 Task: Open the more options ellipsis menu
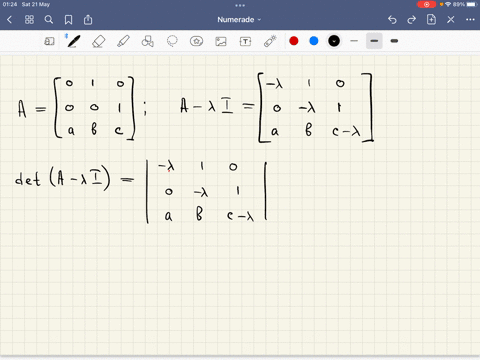click(470, 20)
